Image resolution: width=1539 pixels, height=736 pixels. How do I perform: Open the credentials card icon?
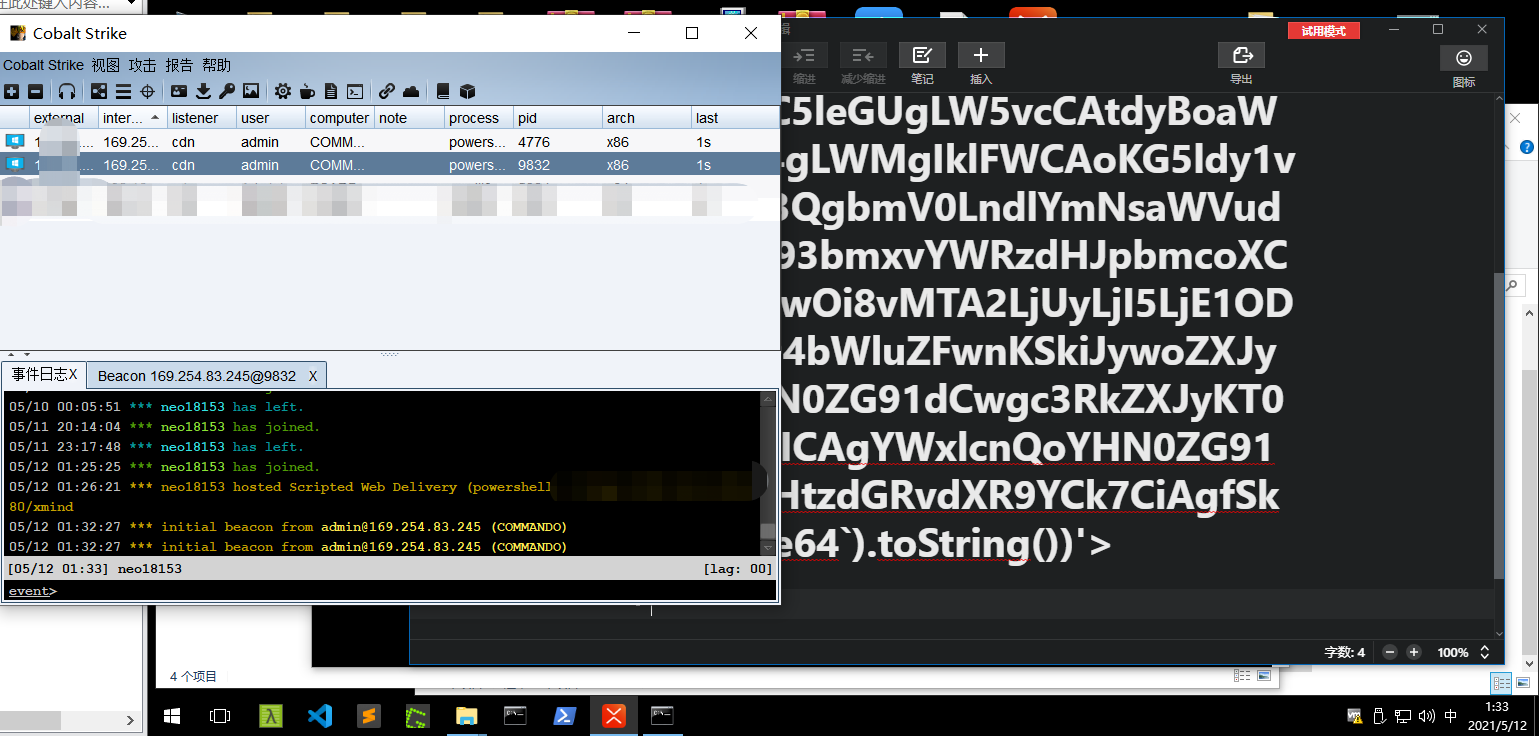[179, 91]
